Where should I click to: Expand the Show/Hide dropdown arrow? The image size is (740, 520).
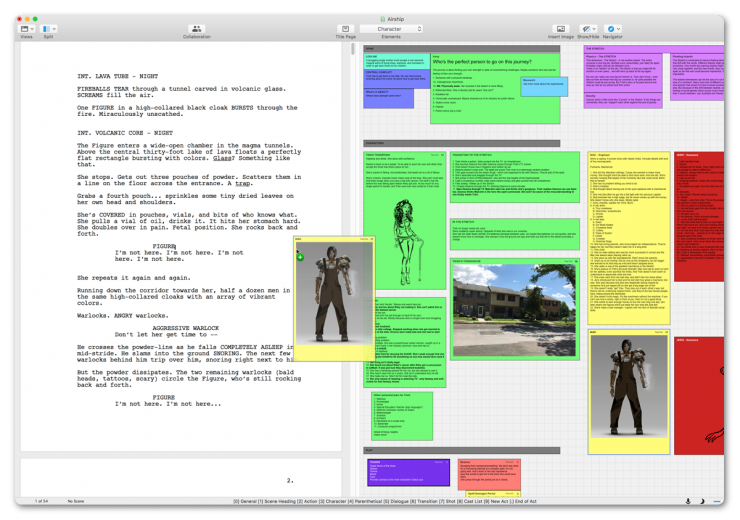(594, 29)
